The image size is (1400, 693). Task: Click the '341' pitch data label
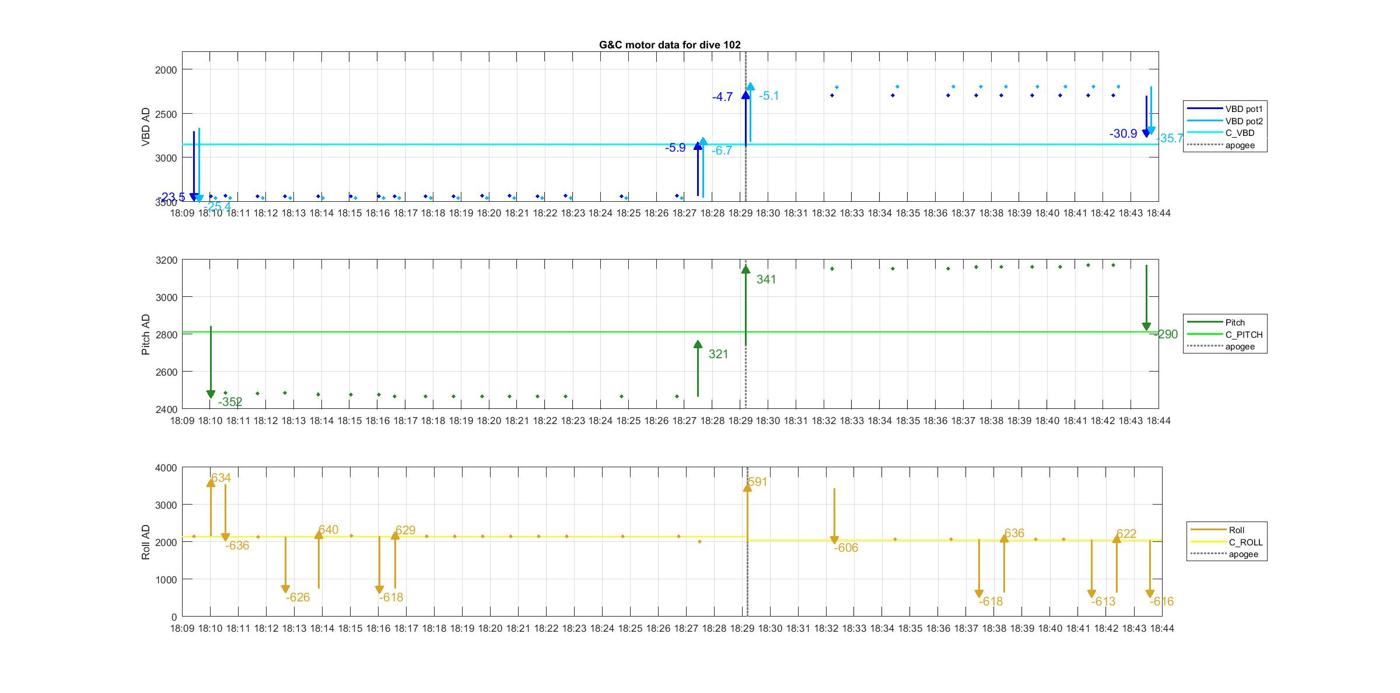tap(766, 280)
